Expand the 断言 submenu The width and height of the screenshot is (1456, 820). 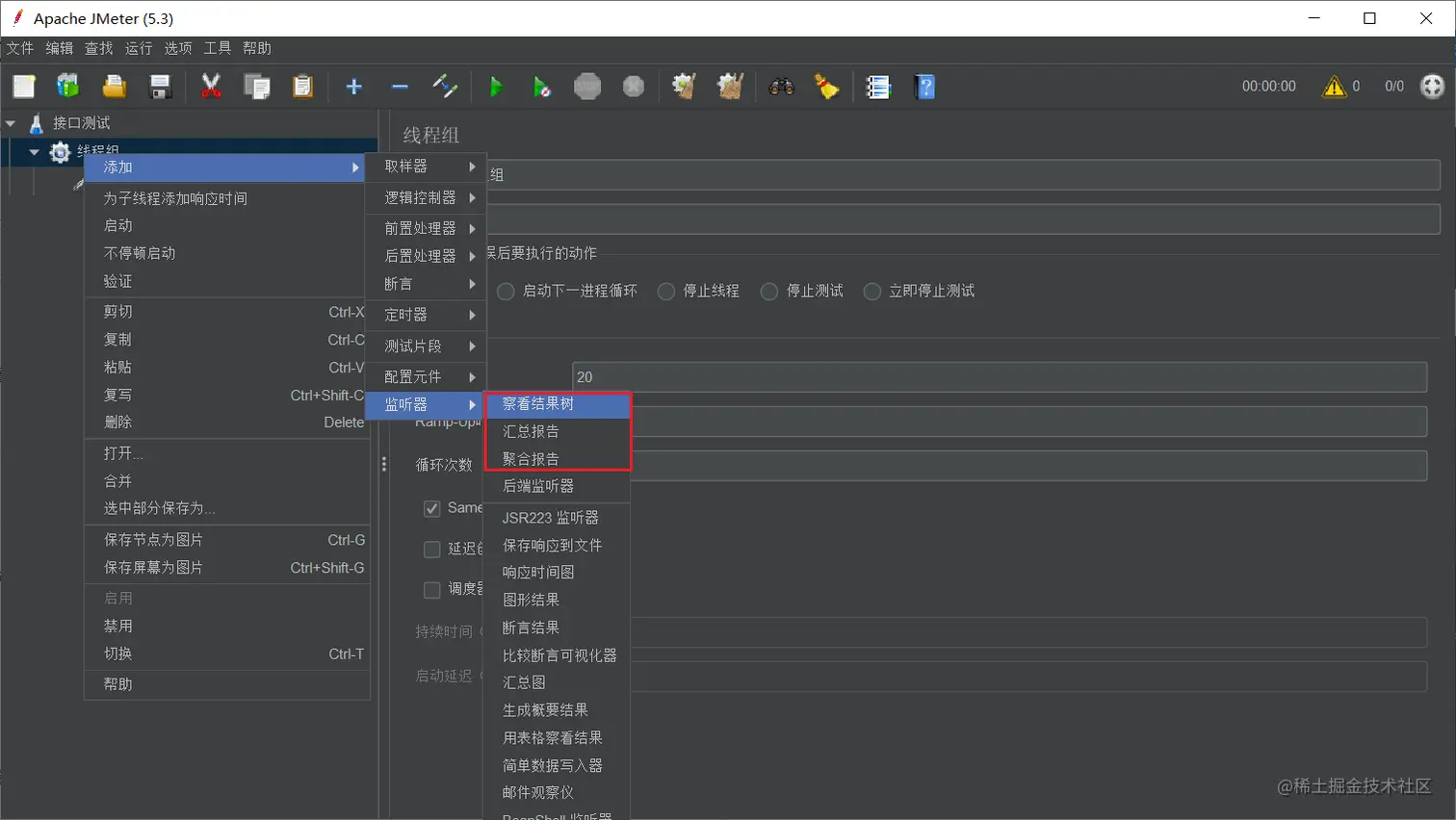(426, 284)
